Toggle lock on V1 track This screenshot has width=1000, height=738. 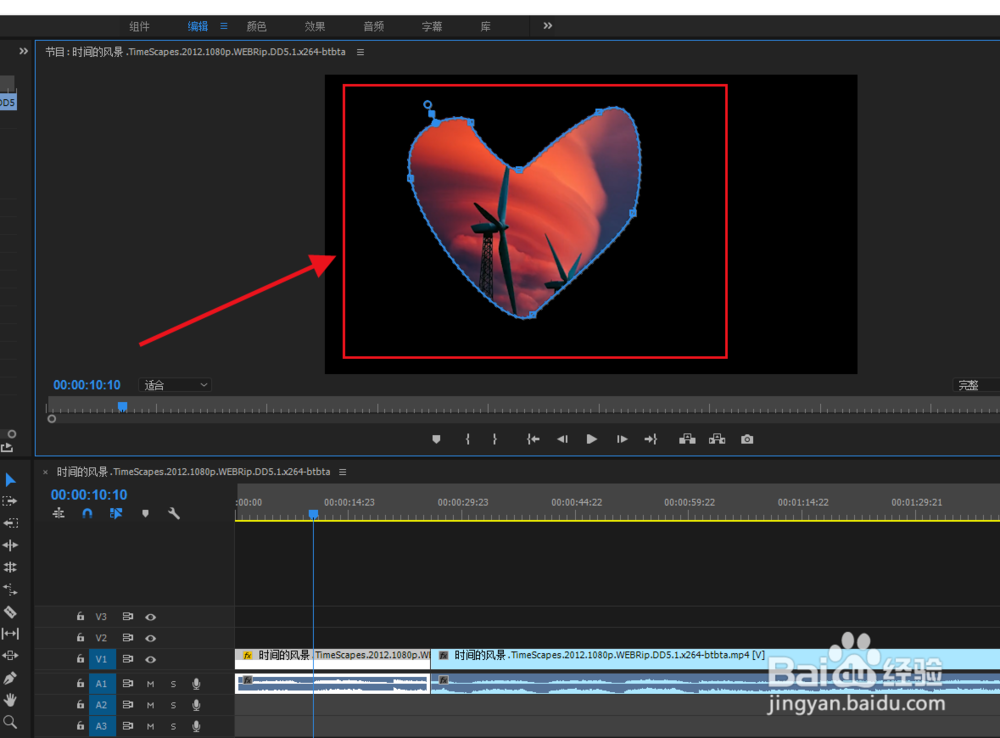coord(80,658)
